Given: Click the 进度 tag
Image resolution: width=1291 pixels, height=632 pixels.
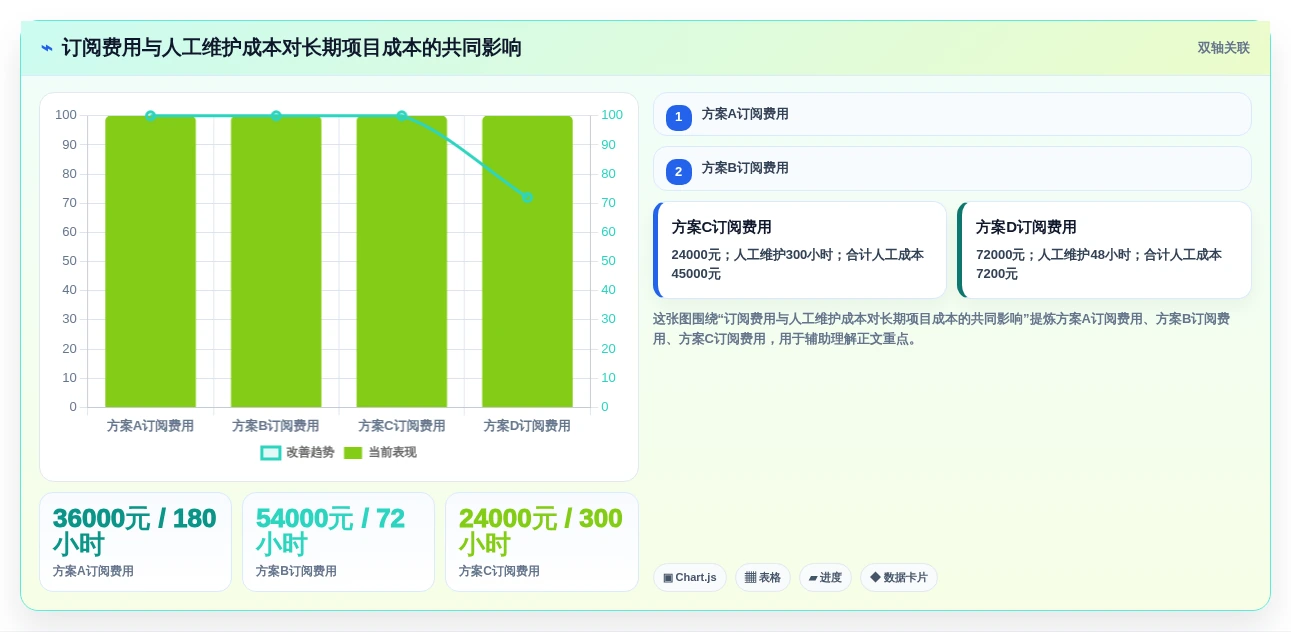Looking at the screenshot, I should tap(825, 578).
